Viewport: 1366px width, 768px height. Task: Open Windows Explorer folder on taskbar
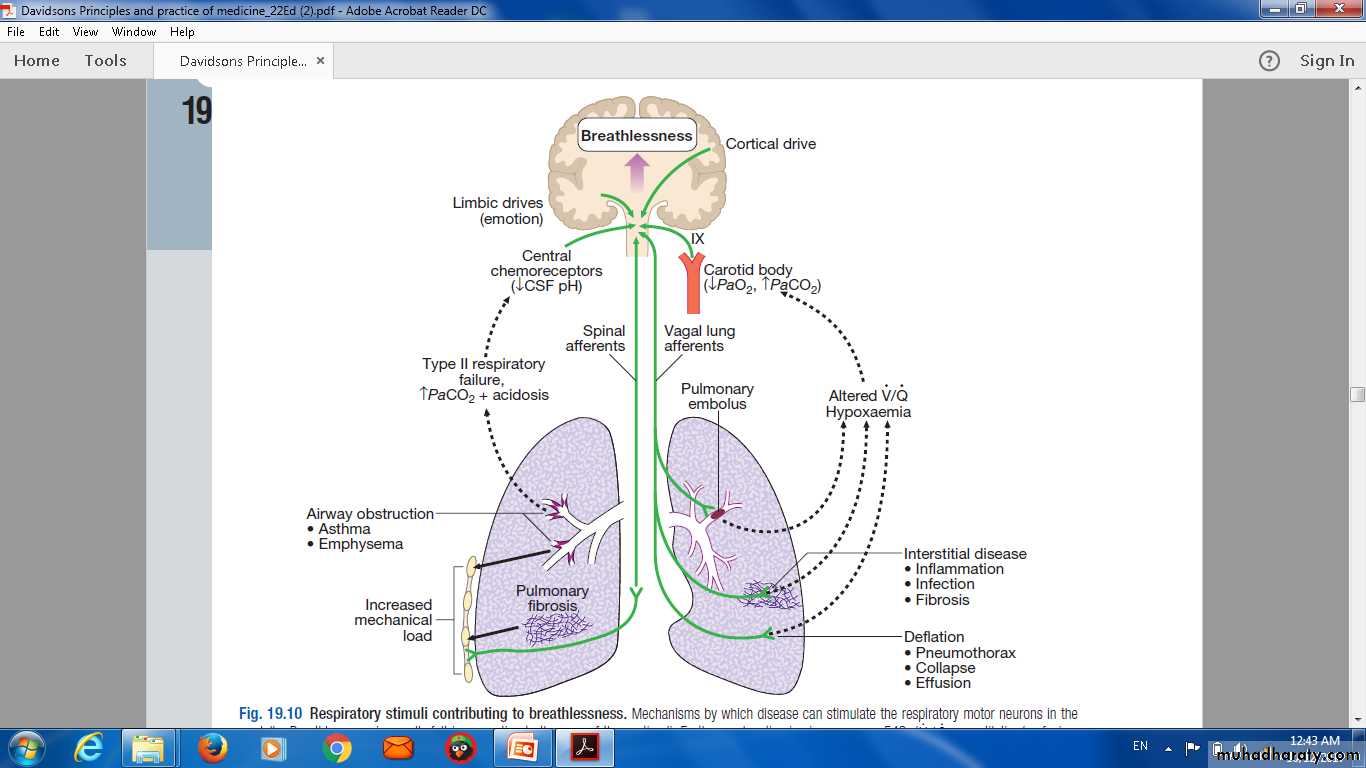click(149, 747)
